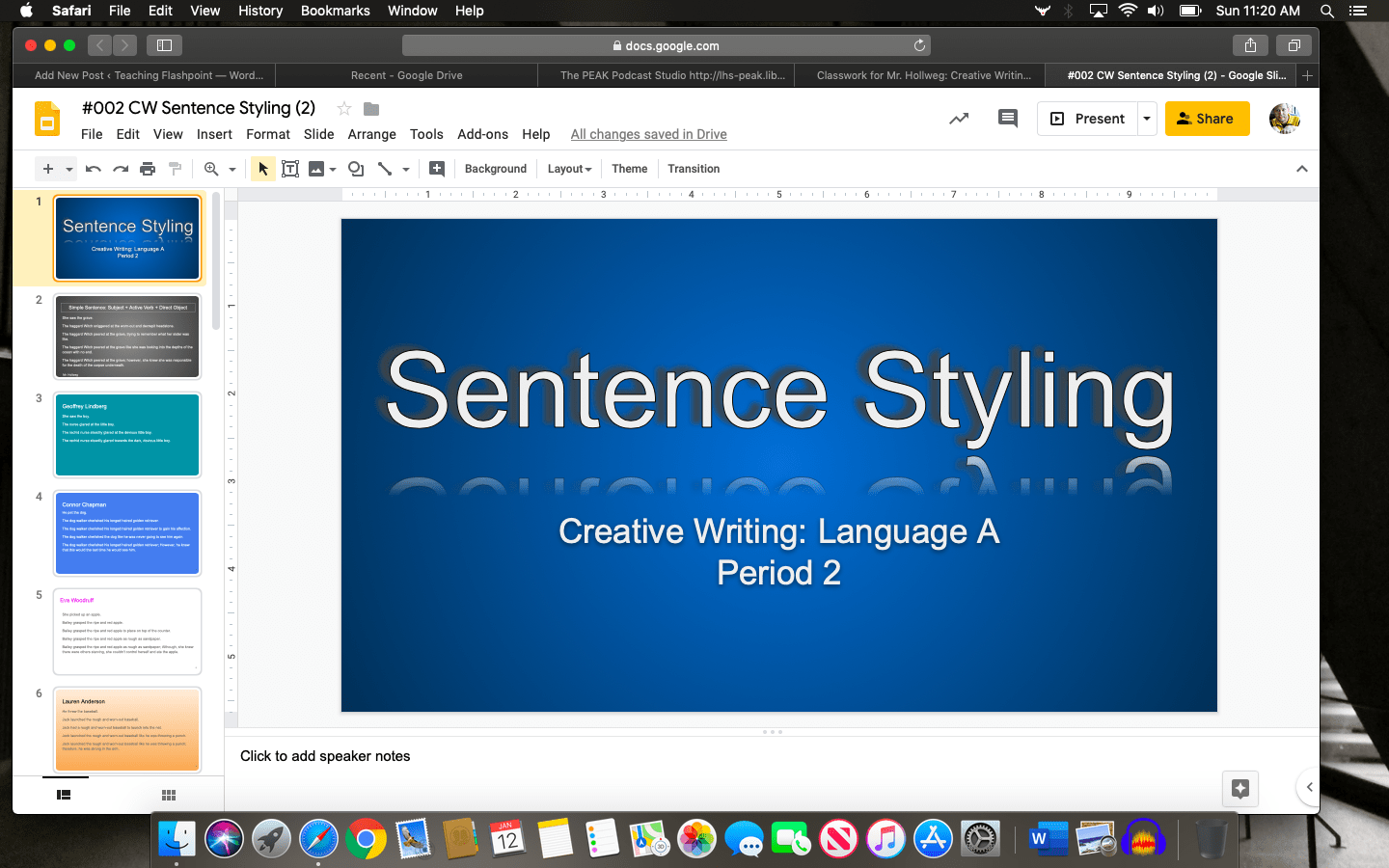The image size is (1389, 868).
Task: Add a comment using the toolbar icon
Action: coord(437,169)
